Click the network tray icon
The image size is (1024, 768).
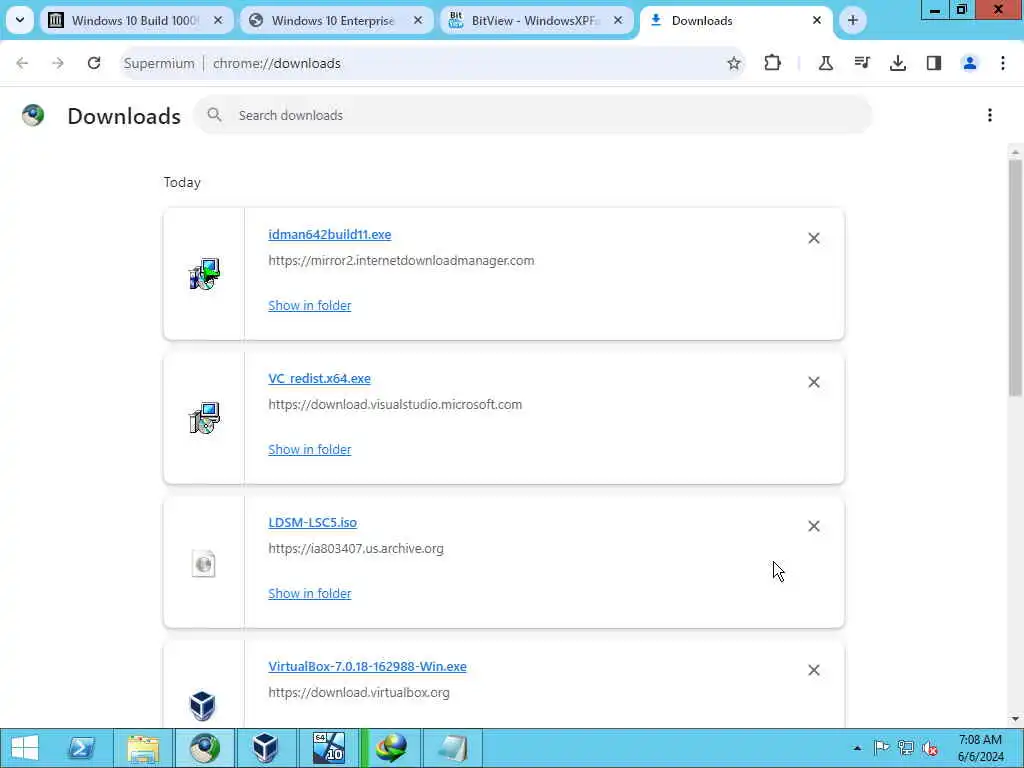point(906,748)
